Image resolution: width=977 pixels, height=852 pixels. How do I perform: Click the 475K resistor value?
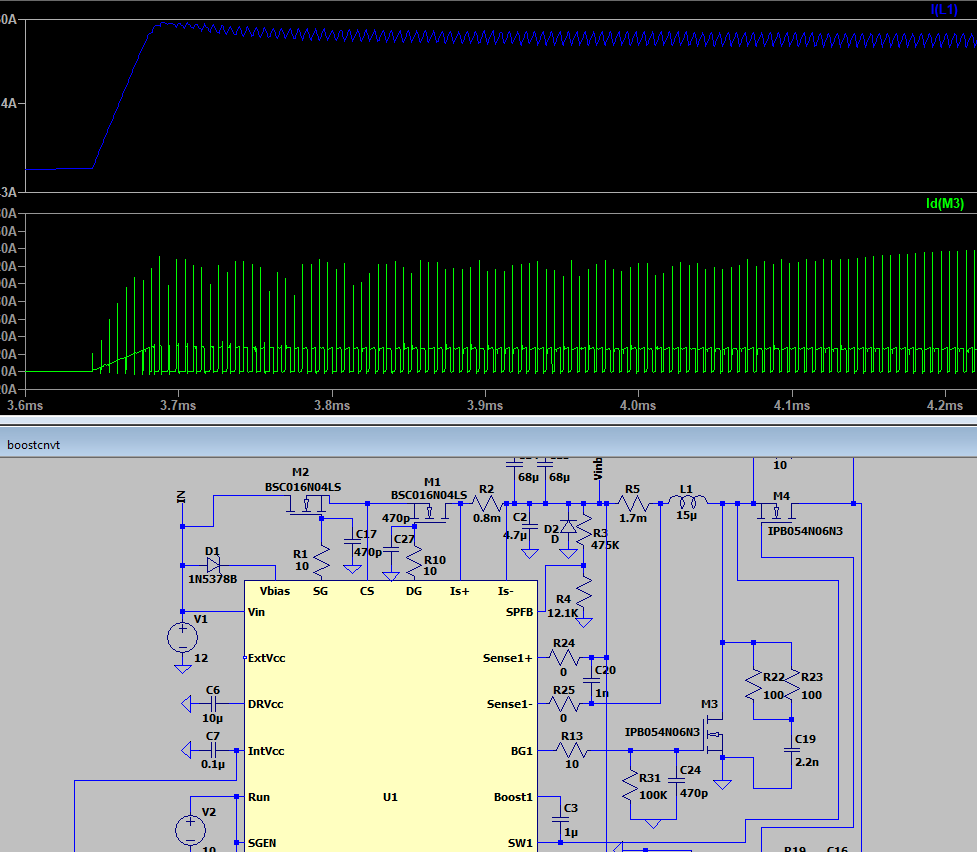[x=605, y=545]
